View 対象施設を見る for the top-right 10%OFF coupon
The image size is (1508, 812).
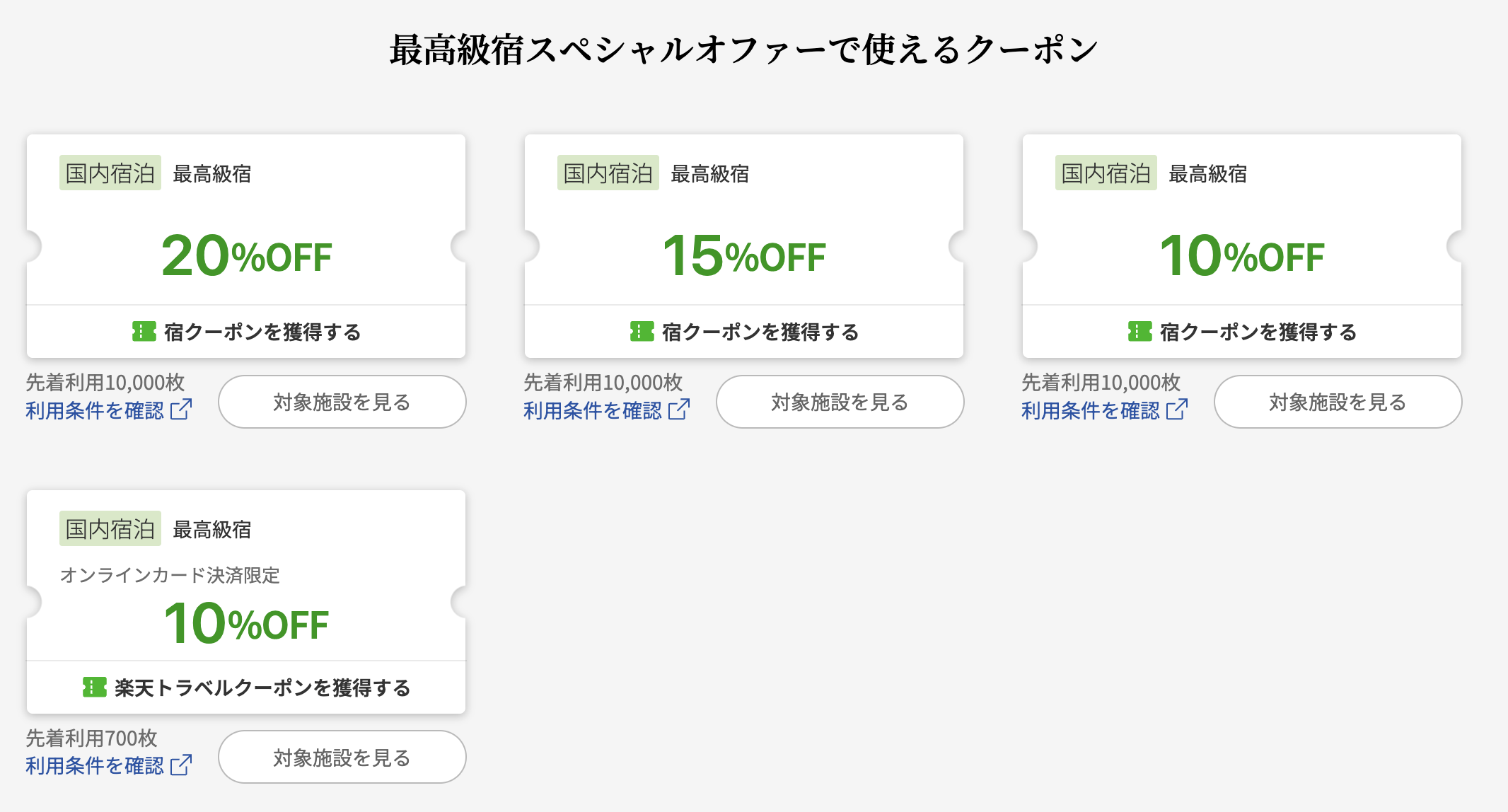click(x=1338, y=402)
